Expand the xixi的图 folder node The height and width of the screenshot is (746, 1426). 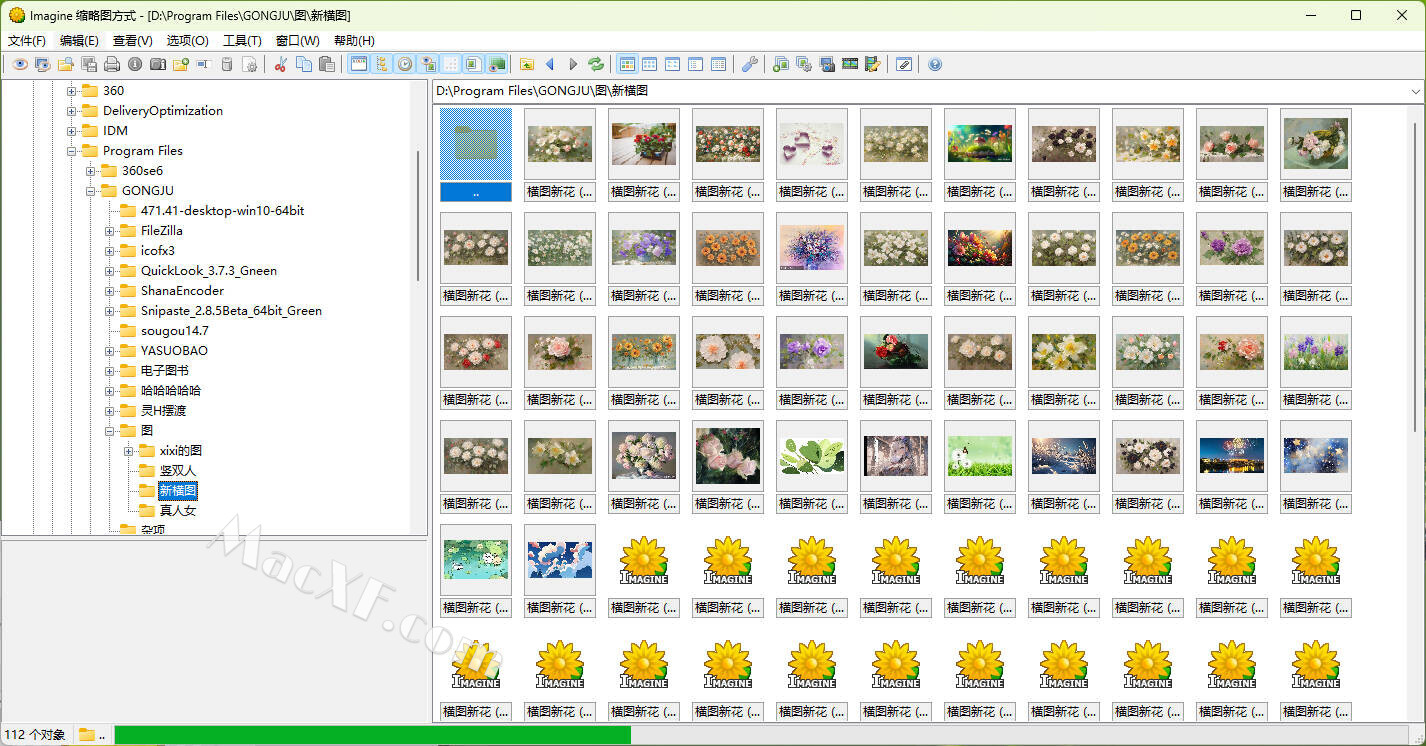click(x=129, y=451)
